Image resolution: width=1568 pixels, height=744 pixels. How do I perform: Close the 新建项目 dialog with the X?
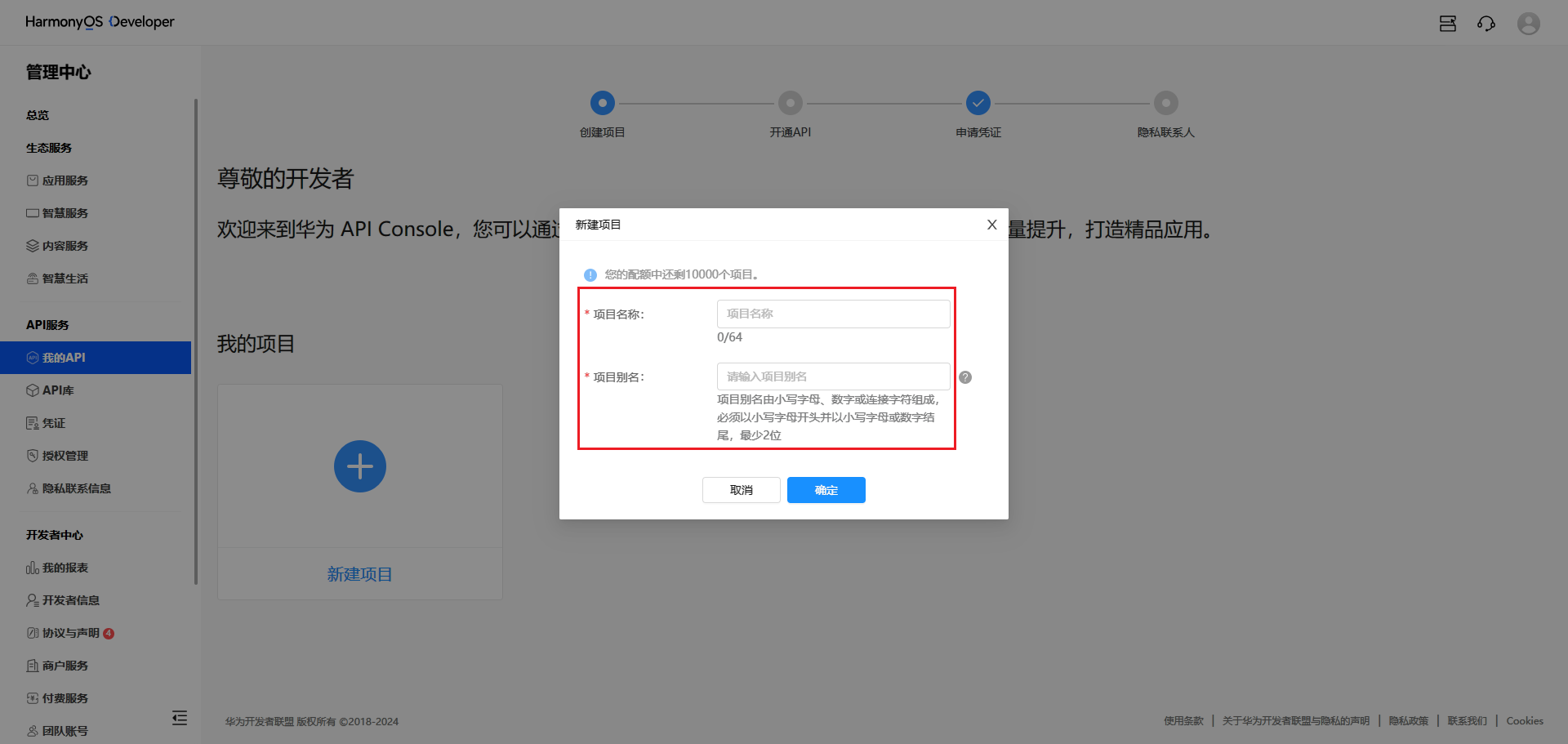991,224
